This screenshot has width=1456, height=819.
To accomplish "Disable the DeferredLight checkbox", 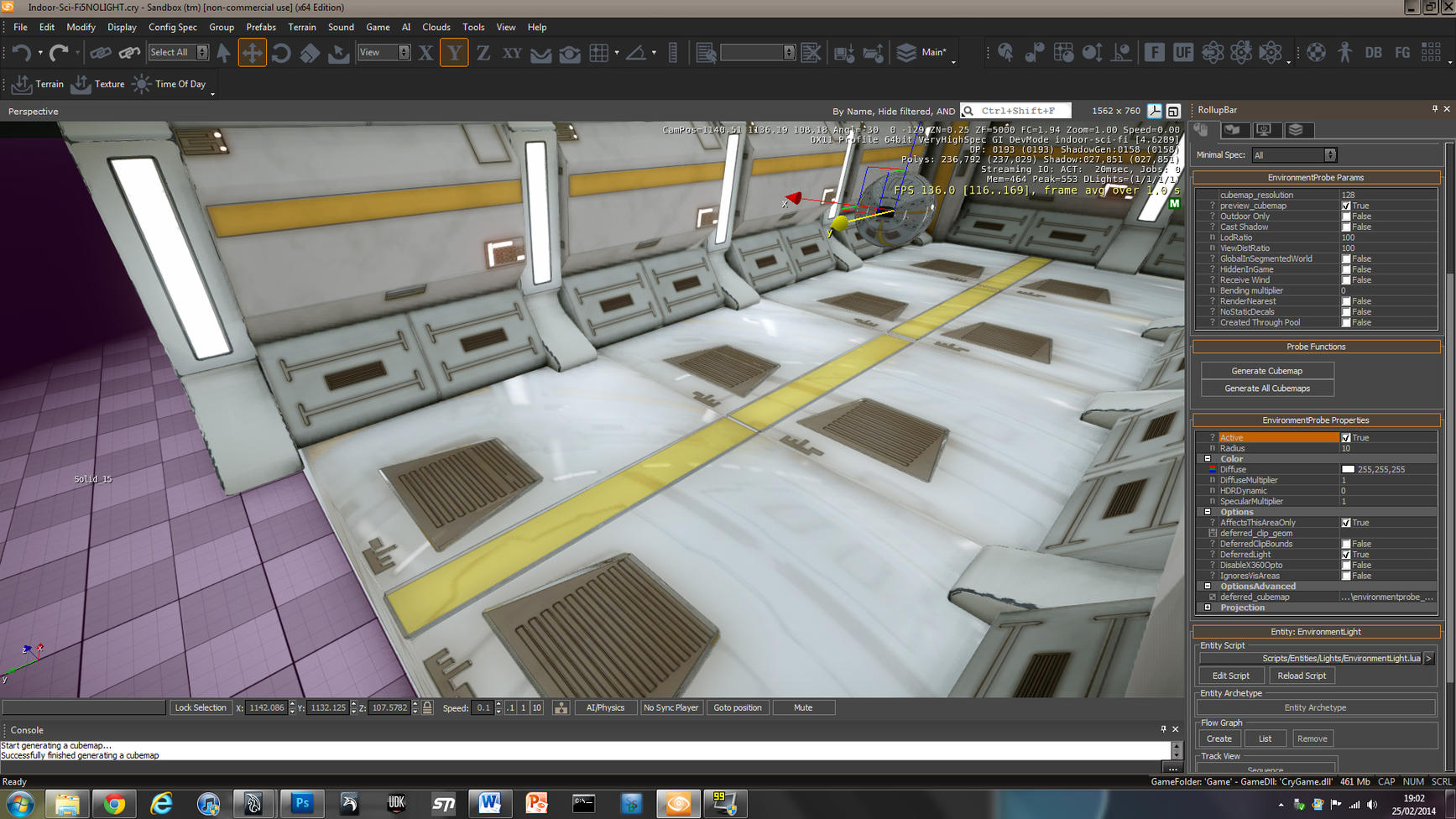I will point(1346,554).
